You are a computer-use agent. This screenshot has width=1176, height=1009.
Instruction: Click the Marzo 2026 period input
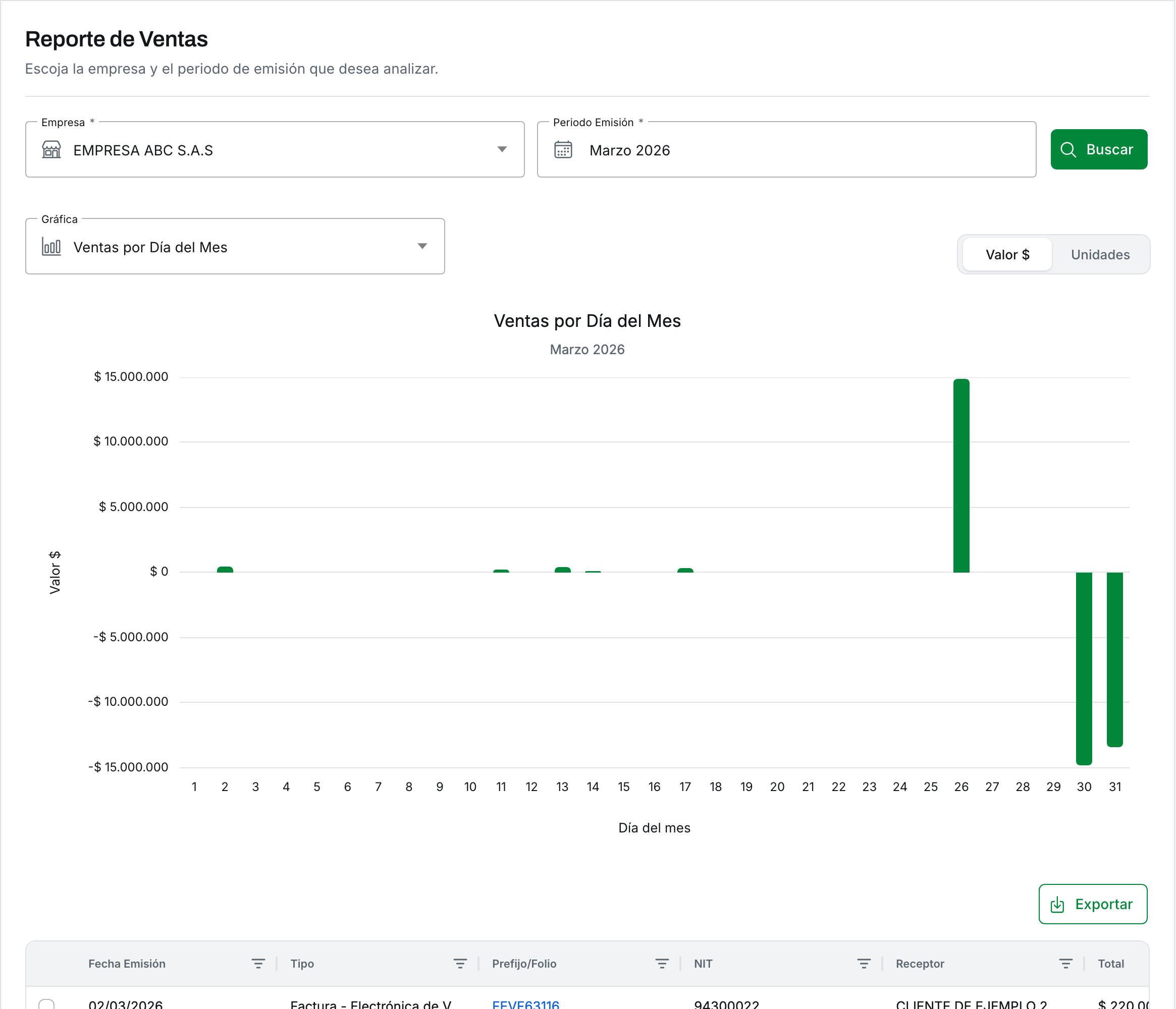[787, 150]
